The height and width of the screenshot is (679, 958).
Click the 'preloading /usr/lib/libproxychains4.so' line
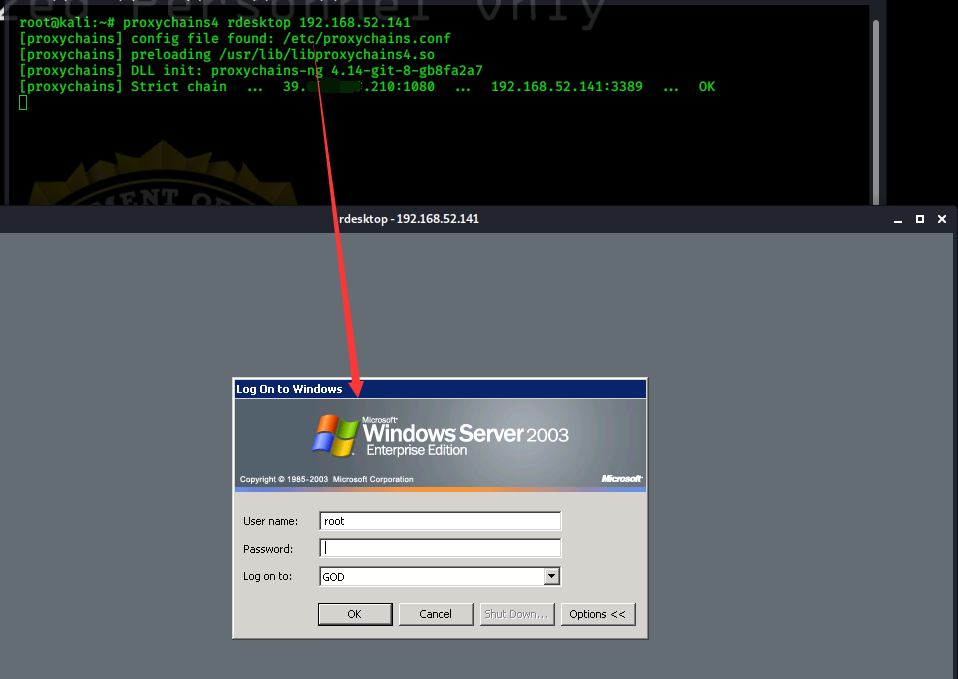tap(227, 54)
